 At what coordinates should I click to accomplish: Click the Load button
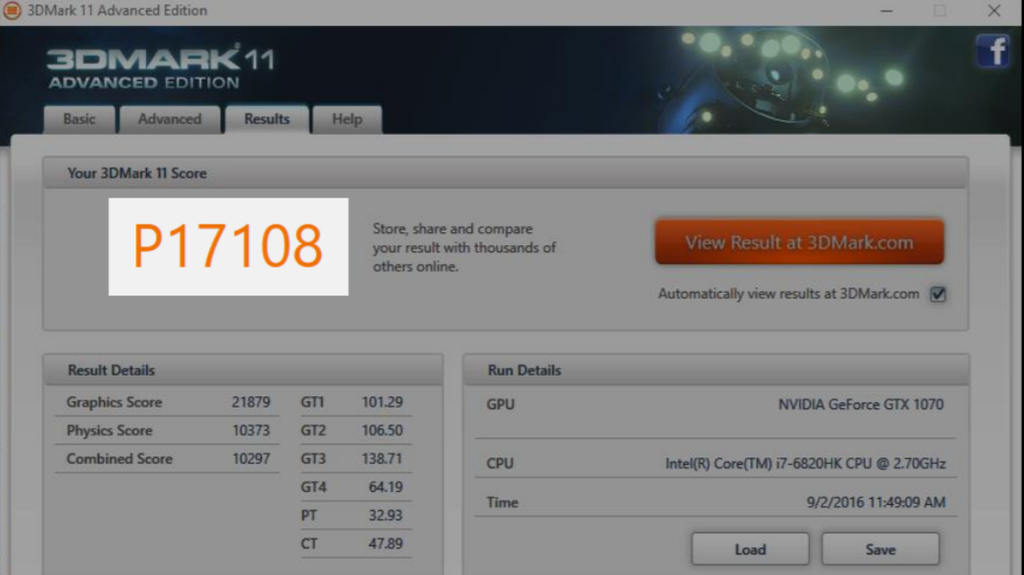pos(750,550)
